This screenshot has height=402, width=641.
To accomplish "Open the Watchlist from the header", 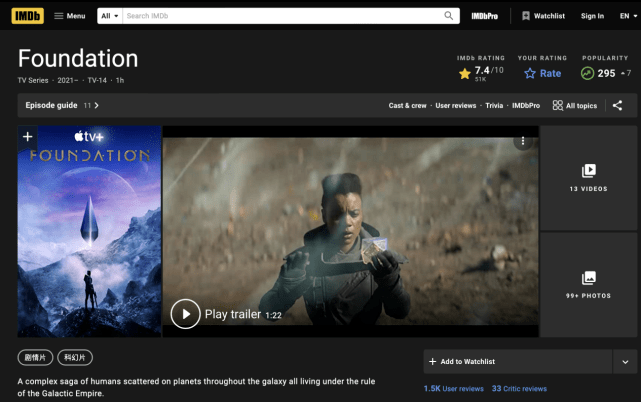I will pyautogui.click(x=543, y=16).
